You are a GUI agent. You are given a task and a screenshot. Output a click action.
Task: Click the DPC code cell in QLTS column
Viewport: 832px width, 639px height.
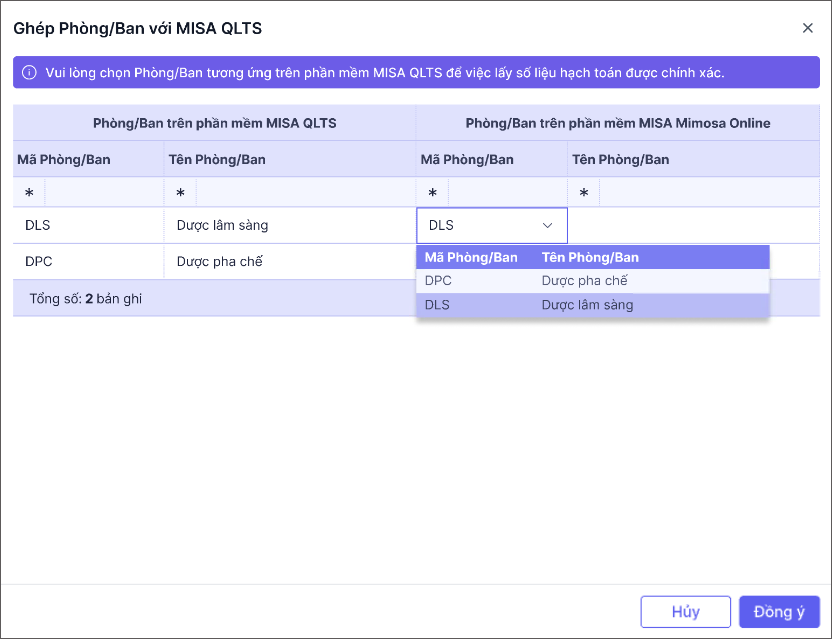coord(89,262)
